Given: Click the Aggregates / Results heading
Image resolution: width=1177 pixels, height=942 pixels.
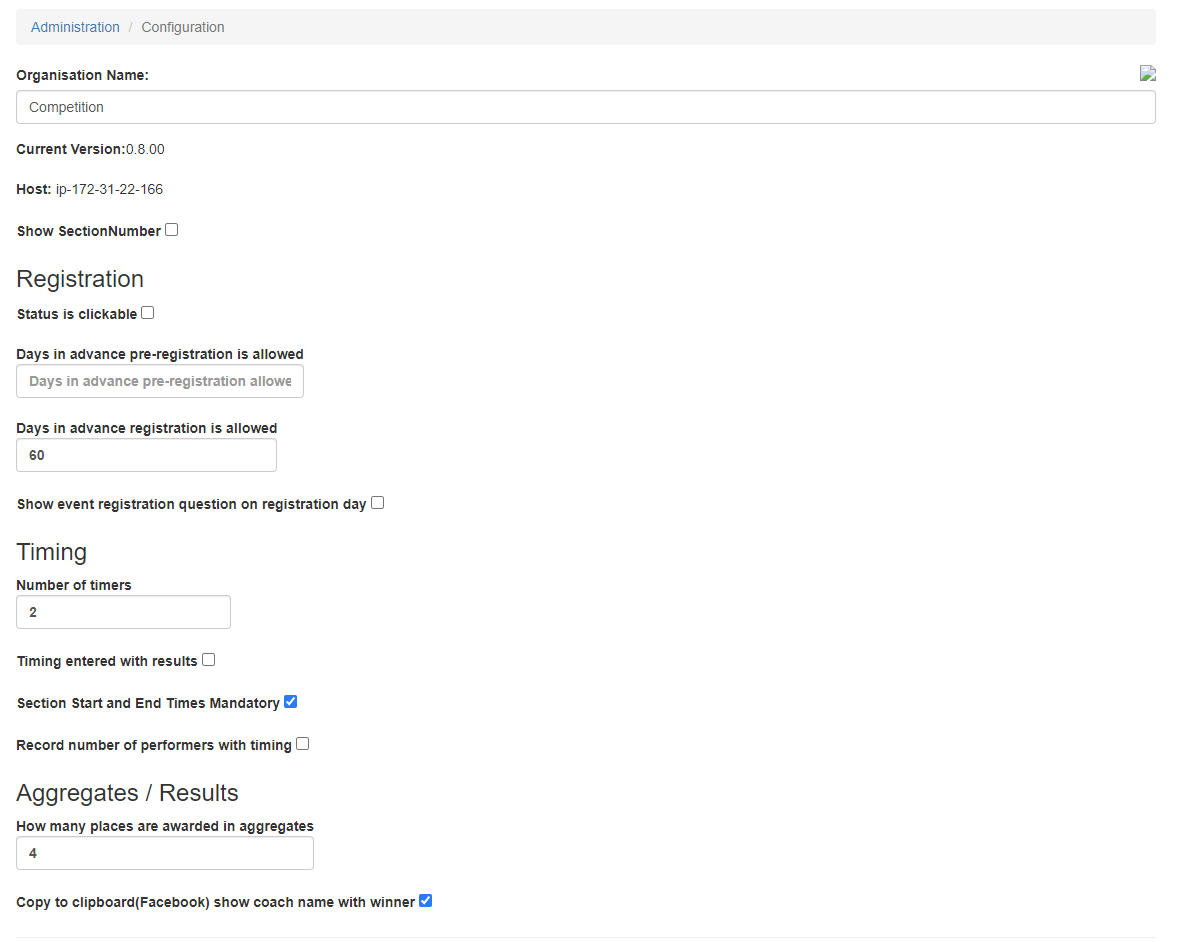Looking at the screenshot, I should (x=128, y=793).
